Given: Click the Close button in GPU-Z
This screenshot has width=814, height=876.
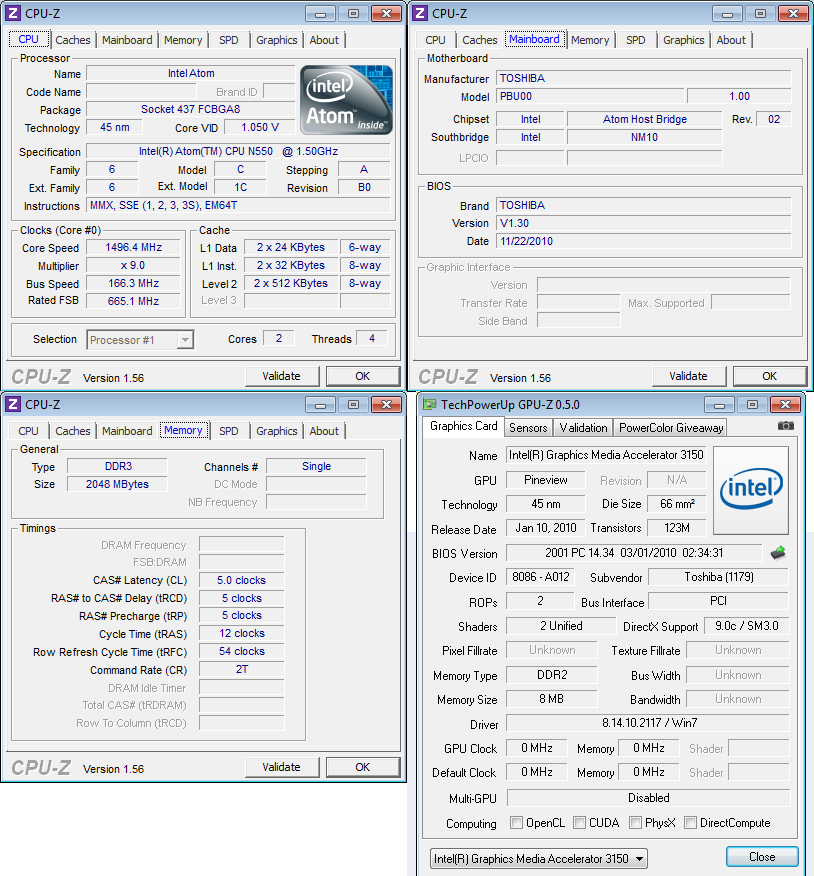Looking at the screenshot, I should click(x=761, y=857).
